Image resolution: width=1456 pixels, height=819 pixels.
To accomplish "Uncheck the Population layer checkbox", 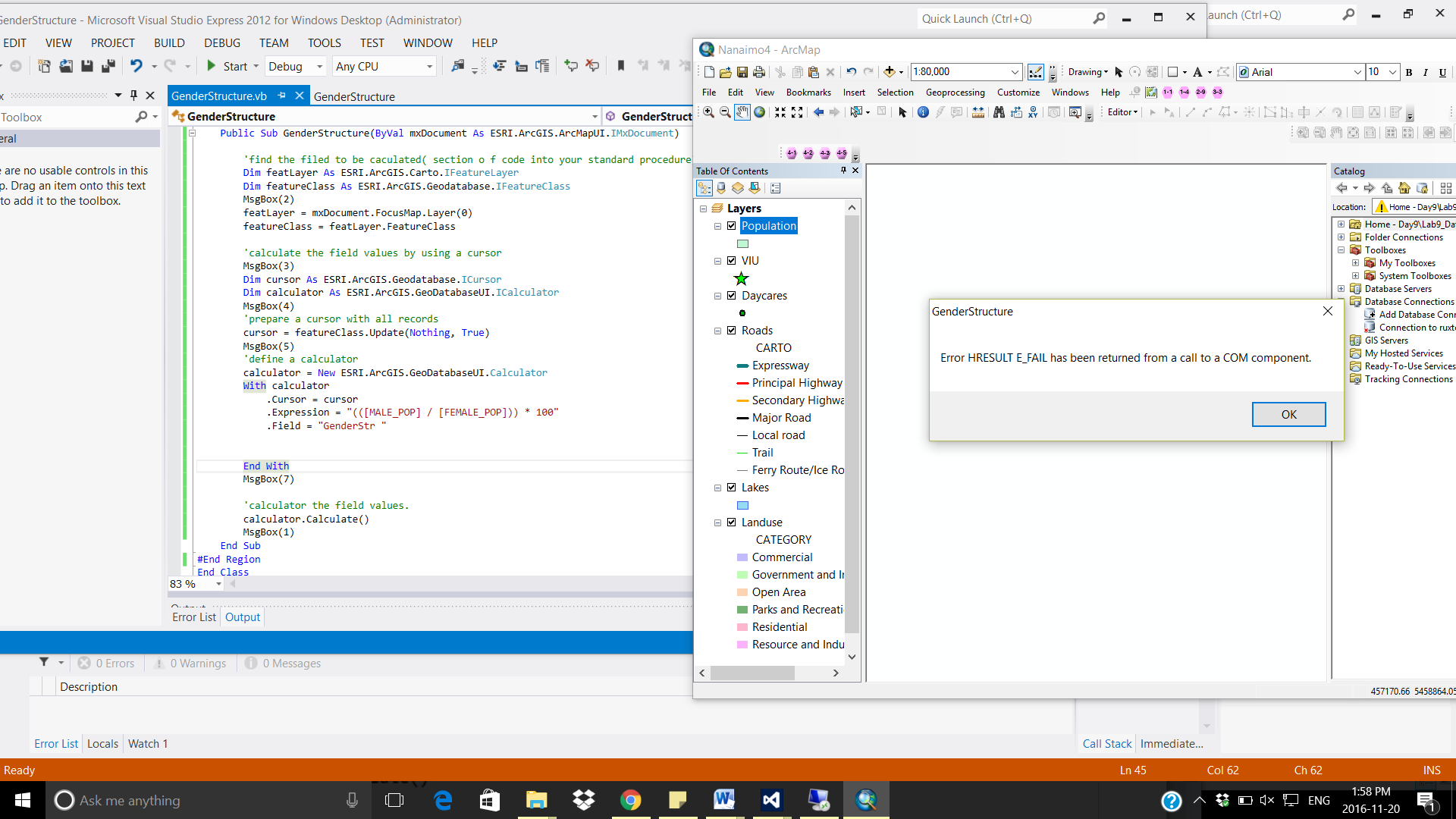I will pos(732,226).
